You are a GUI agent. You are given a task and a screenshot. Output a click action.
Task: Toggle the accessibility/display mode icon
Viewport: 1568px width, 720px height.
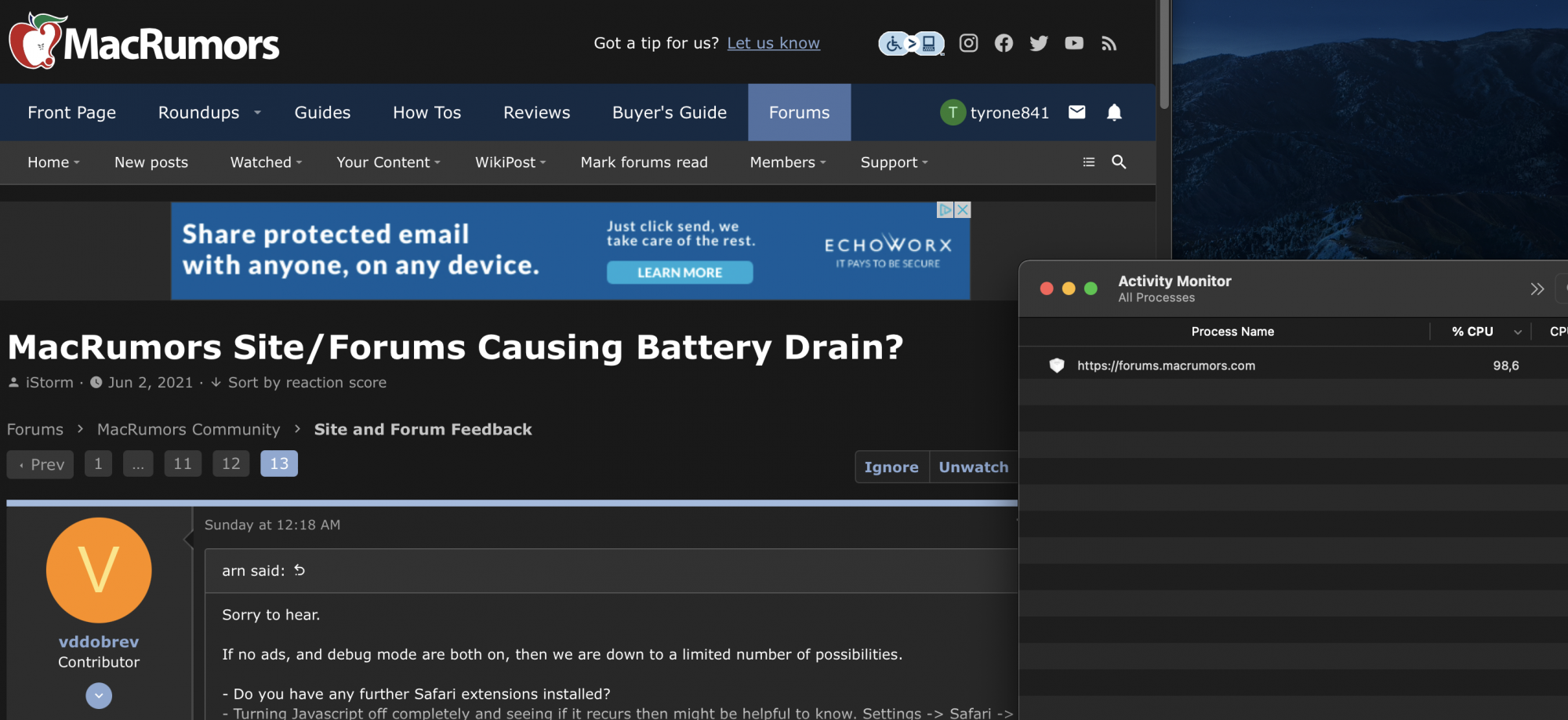[911, 43]
